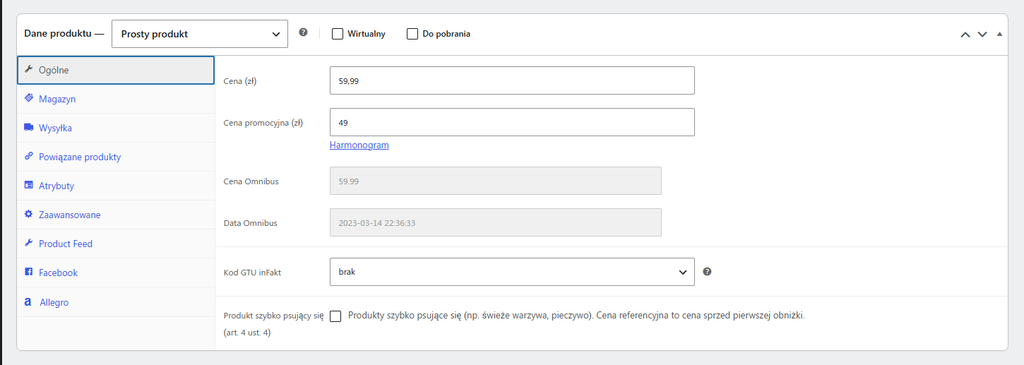Click the Wysyłka truck icon
This screenshot has height=365, width=1024.
coord(28,127)
